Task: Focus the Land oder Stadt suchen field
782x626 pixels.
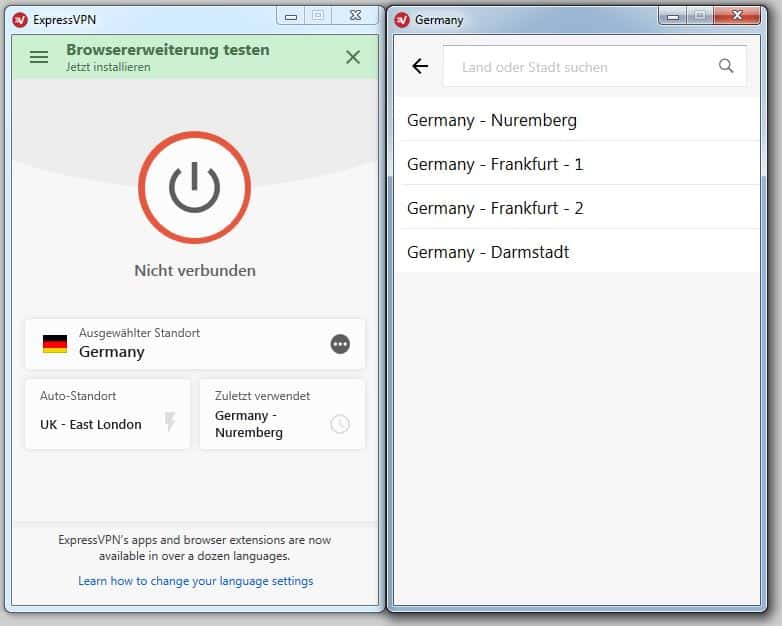Action: tap(594, 66)
